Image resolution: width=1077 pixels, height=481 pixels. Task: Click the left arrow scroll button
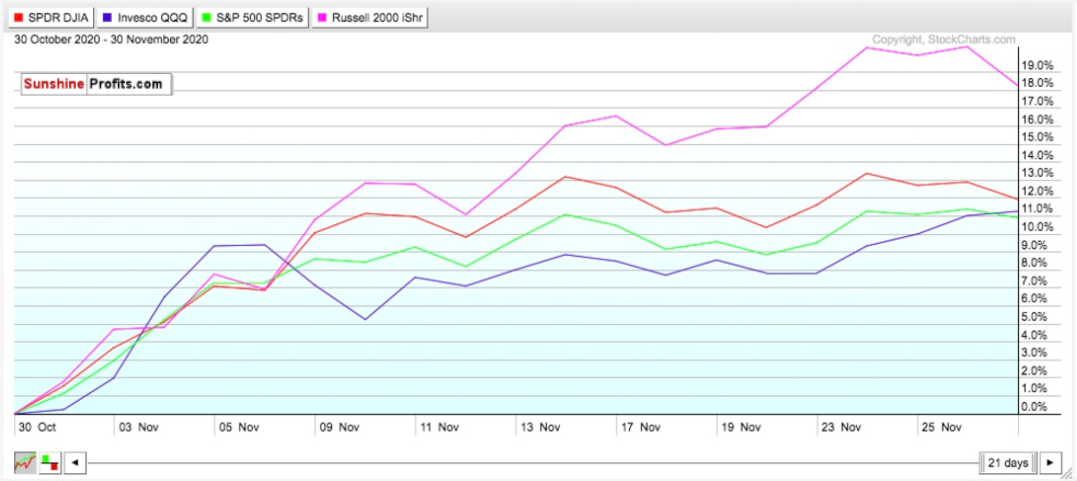click(x=76, y=462)
